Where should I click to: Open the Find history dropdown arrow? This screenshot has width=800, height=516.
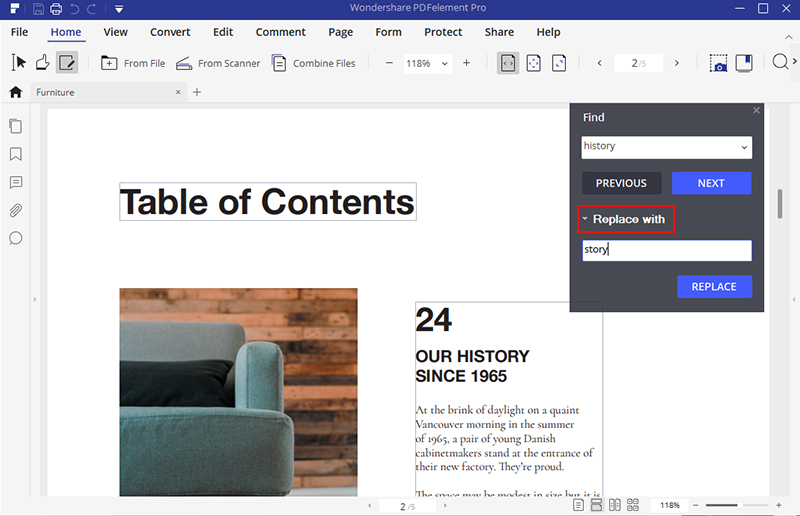pos(744,148)
